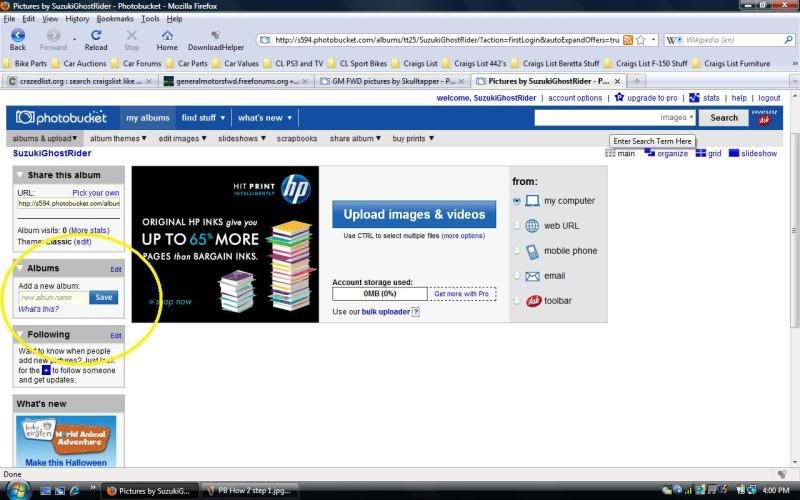Click the Reload page icon
This screenshot has height=500, width=800.
[x=96, y=35]
